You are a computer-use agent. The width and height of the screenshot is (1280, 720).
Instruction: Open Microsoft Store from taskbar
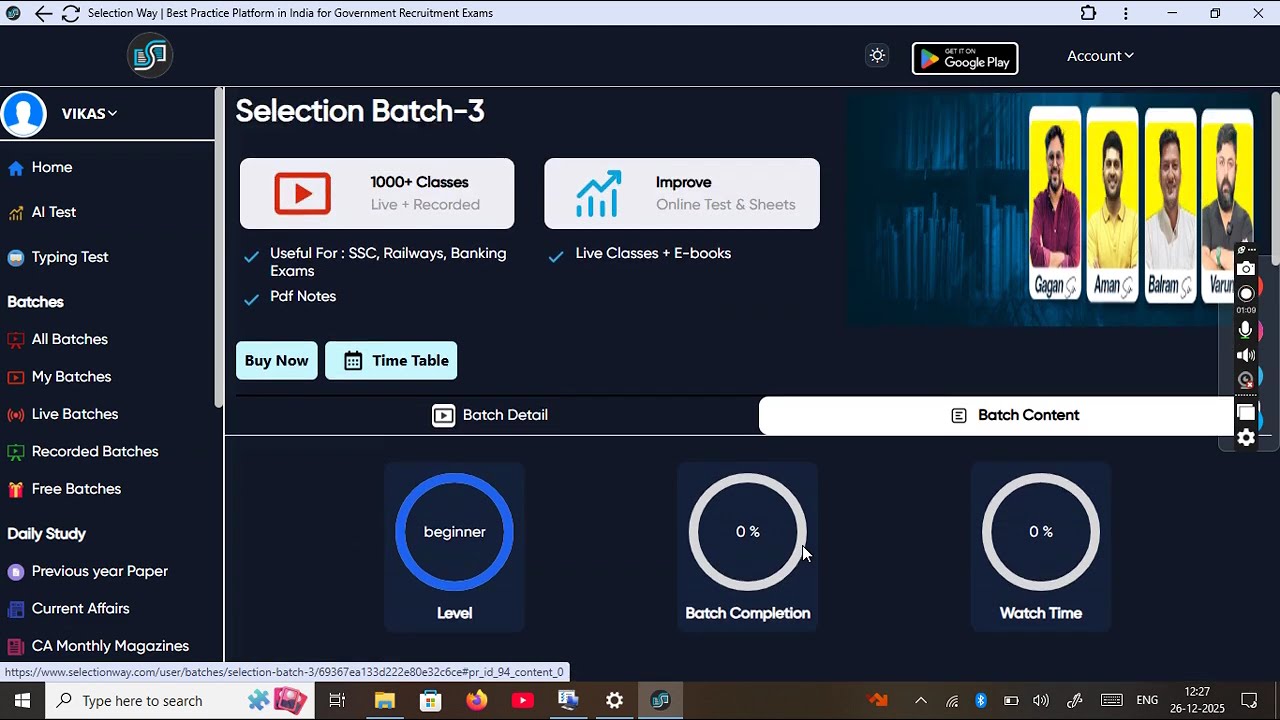point(431,700)
